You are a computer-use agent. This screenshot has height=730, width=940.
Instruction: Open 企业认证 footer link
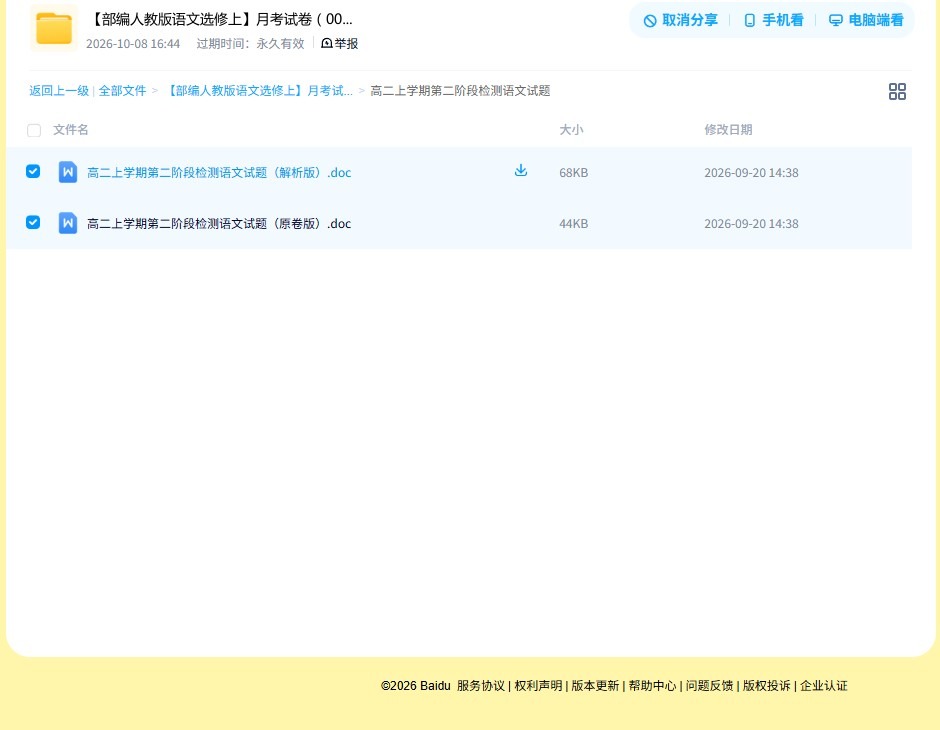(824, 686)
